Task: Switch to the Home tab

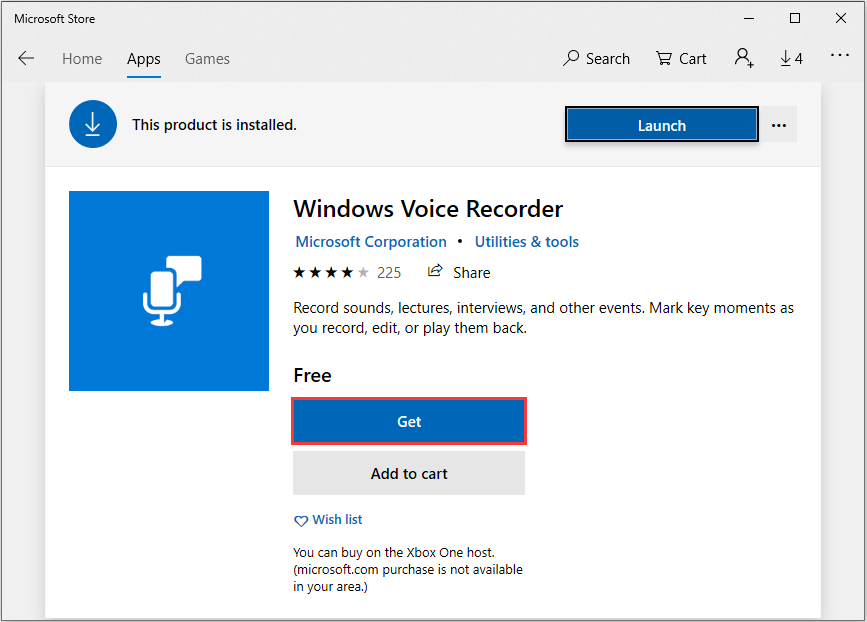Action: point(82,59)
